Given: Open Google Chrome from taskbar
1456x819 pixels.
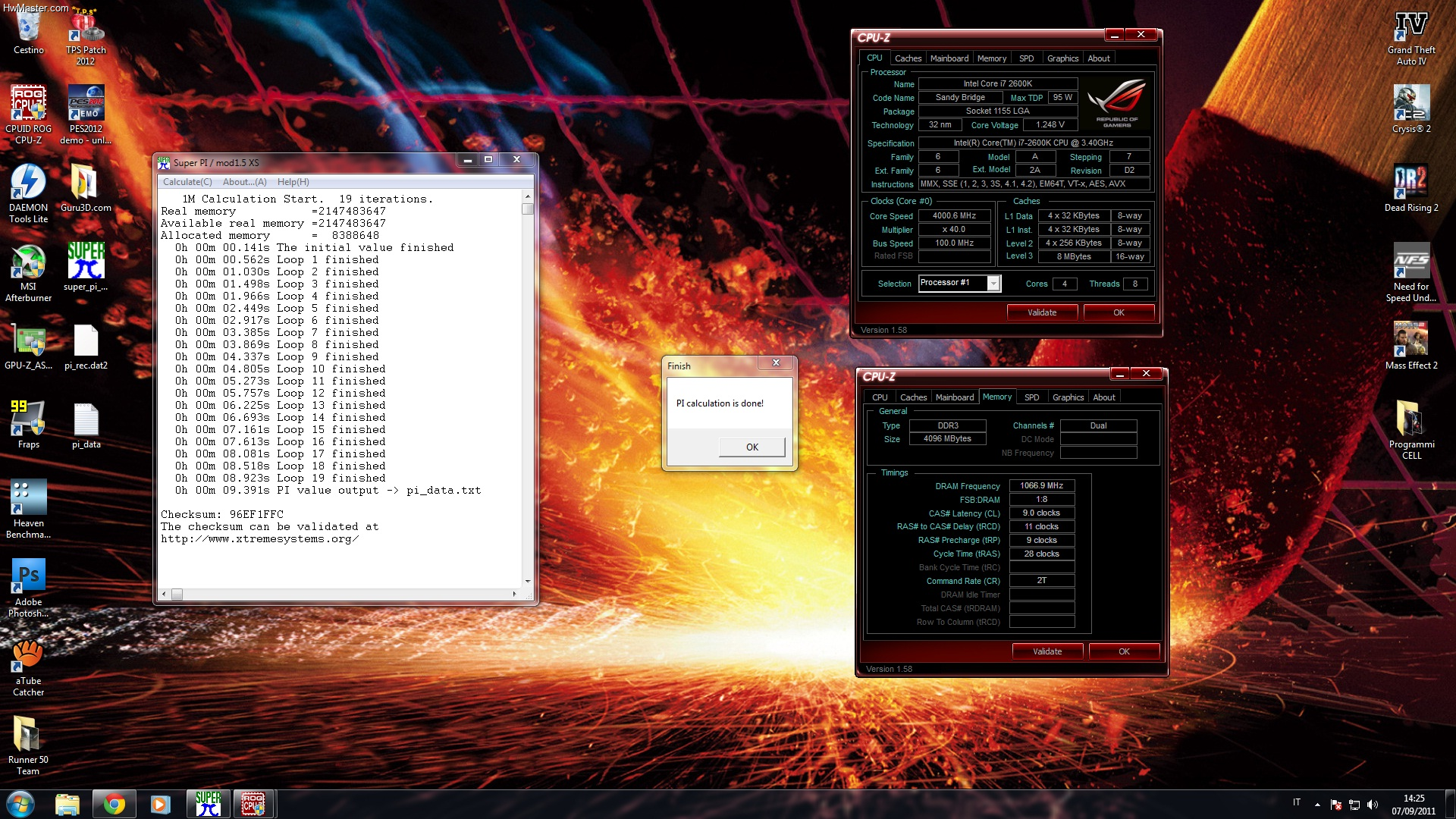Looking at the screenshot, I should pyautogui.click(x=114, y=804).
